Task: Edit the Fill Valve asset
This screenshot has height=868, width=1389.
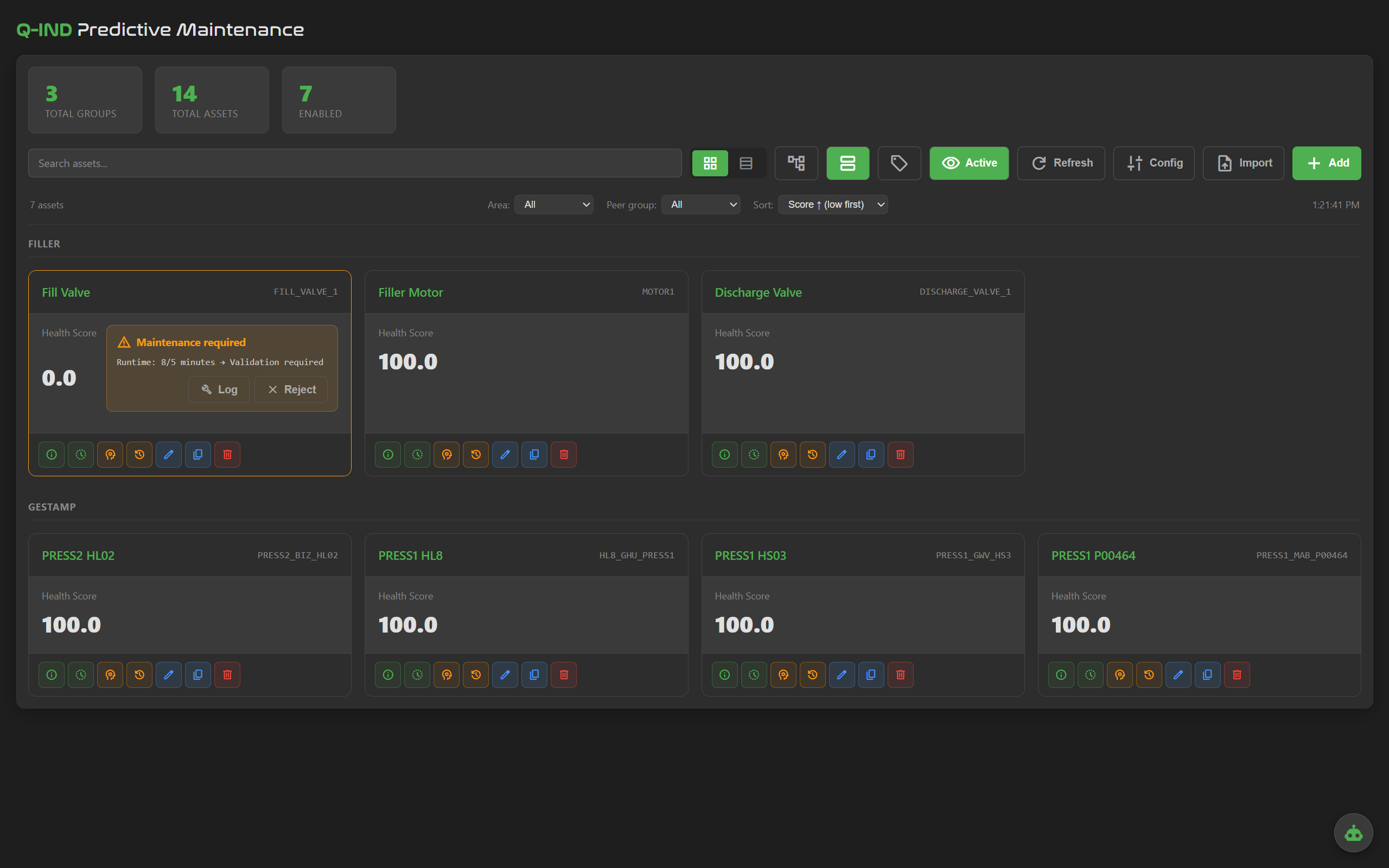Action: 169,455
